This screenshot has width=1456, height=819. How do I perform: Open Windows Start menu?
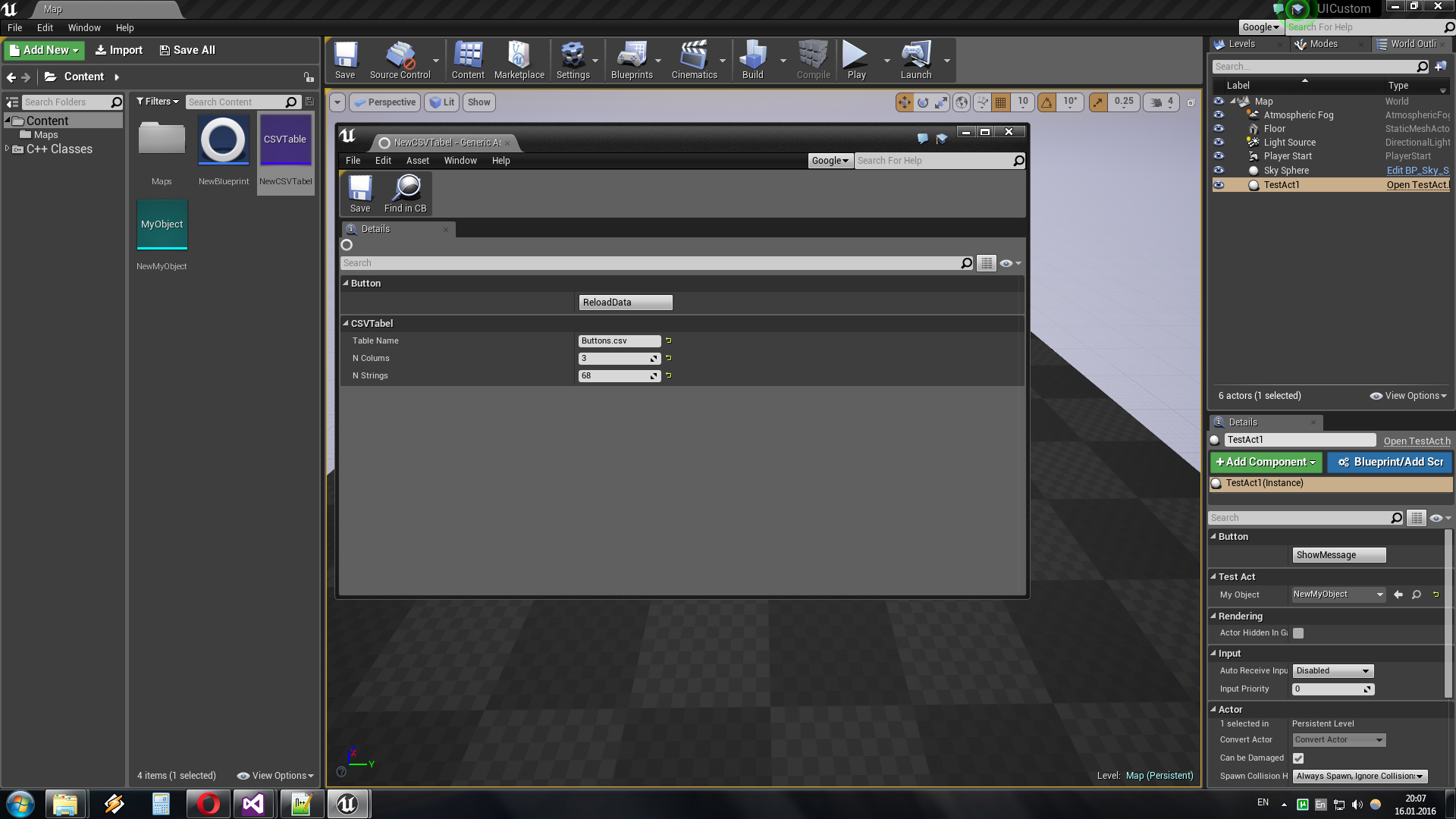(20, 804)
